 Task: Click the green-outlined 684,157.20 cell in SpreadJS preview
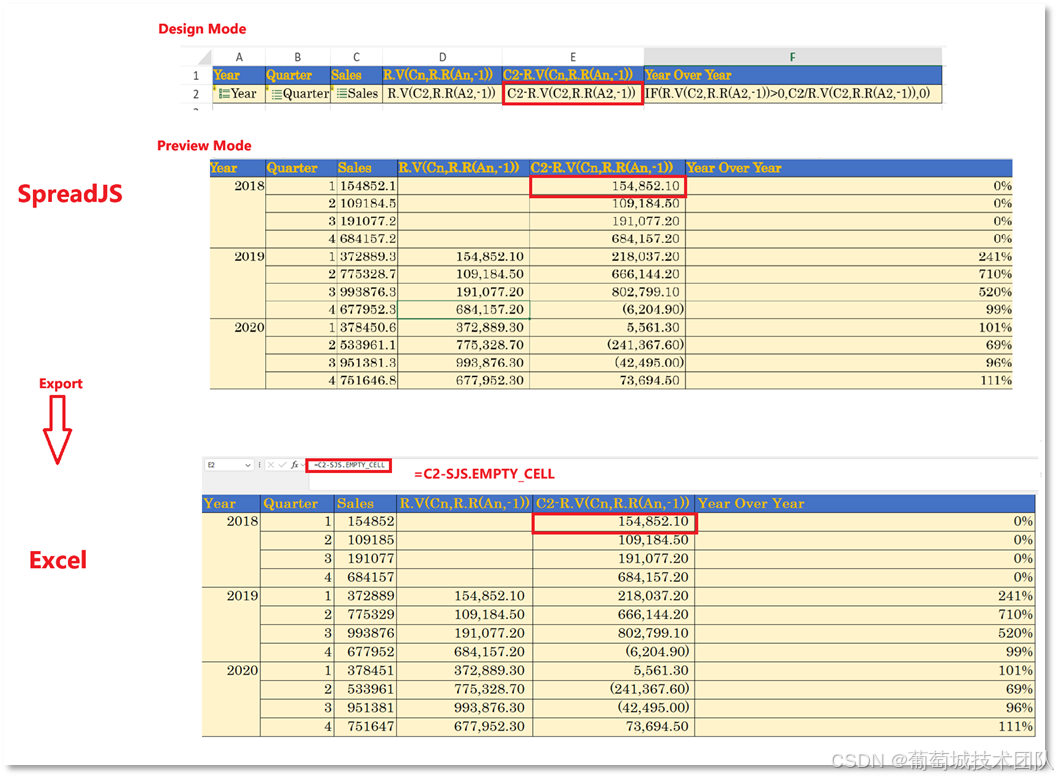tap(464, 310)
